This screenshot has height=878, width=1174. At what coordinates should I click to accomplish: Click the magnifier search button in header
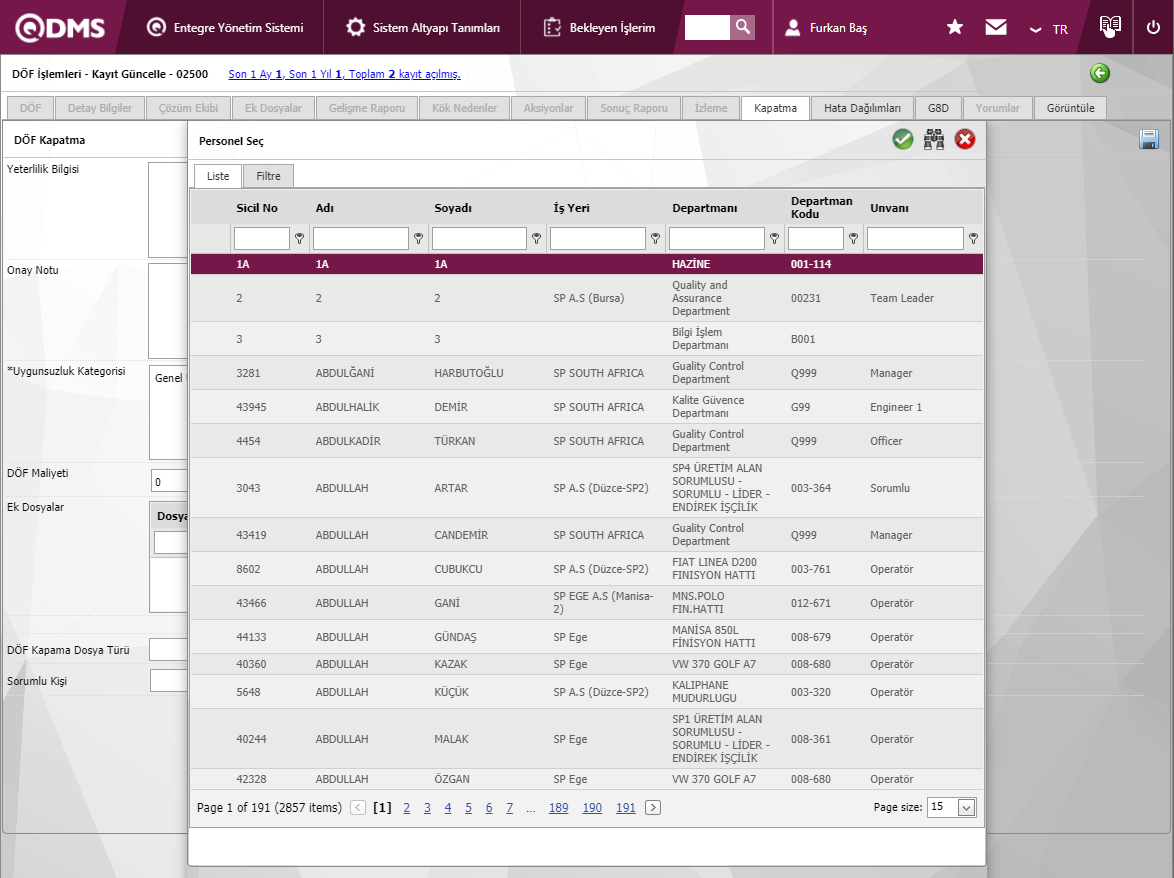(742, 27)
